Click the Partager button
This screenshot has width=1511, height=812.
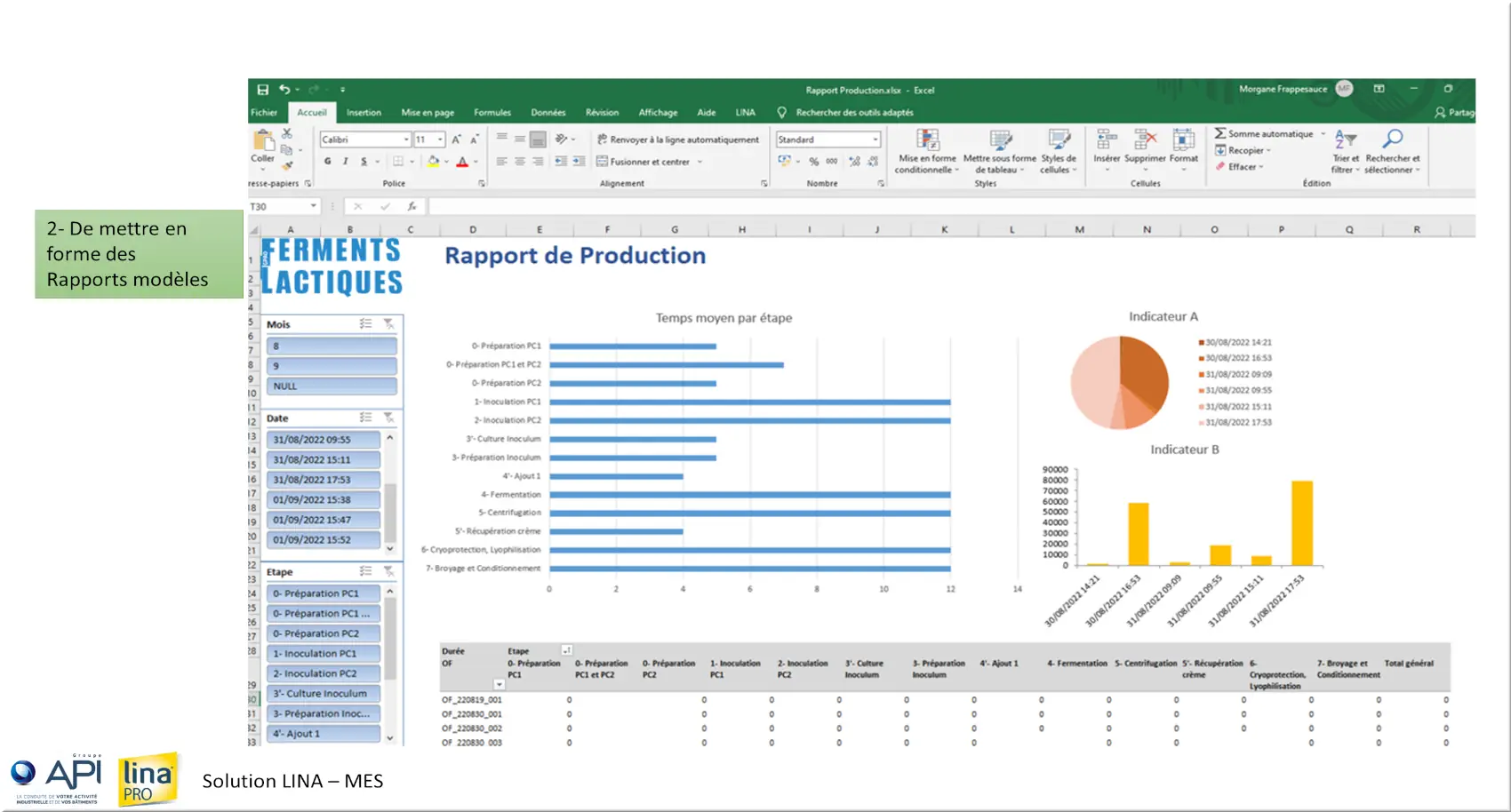coord(1454,113)
